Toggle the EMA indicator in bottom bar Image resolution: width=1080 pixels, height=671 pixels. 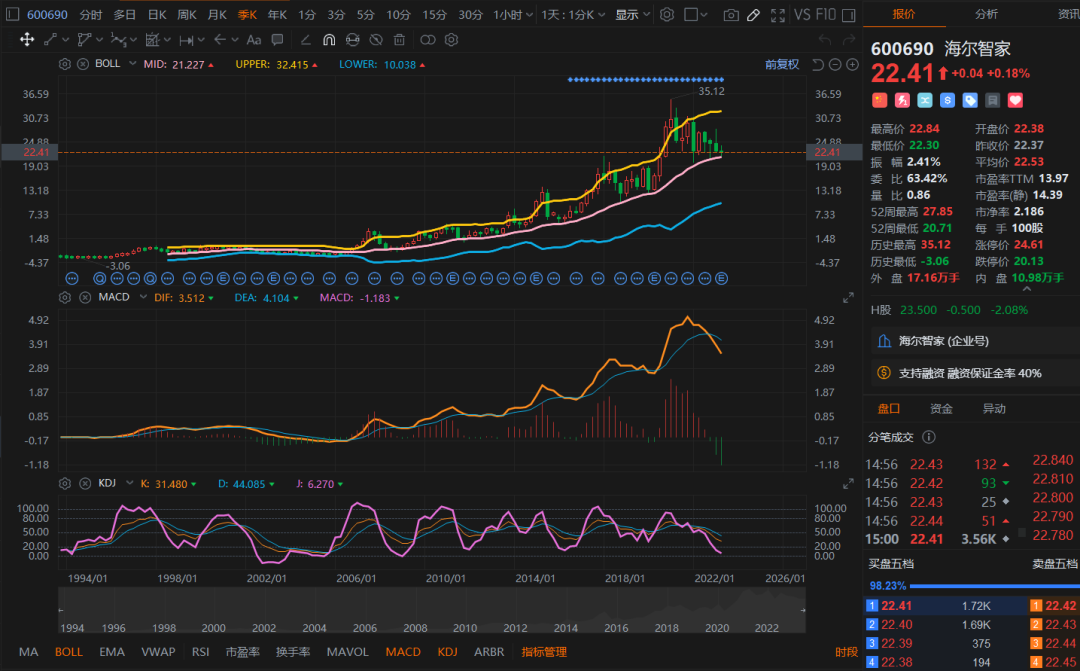(x=112, y=652)
